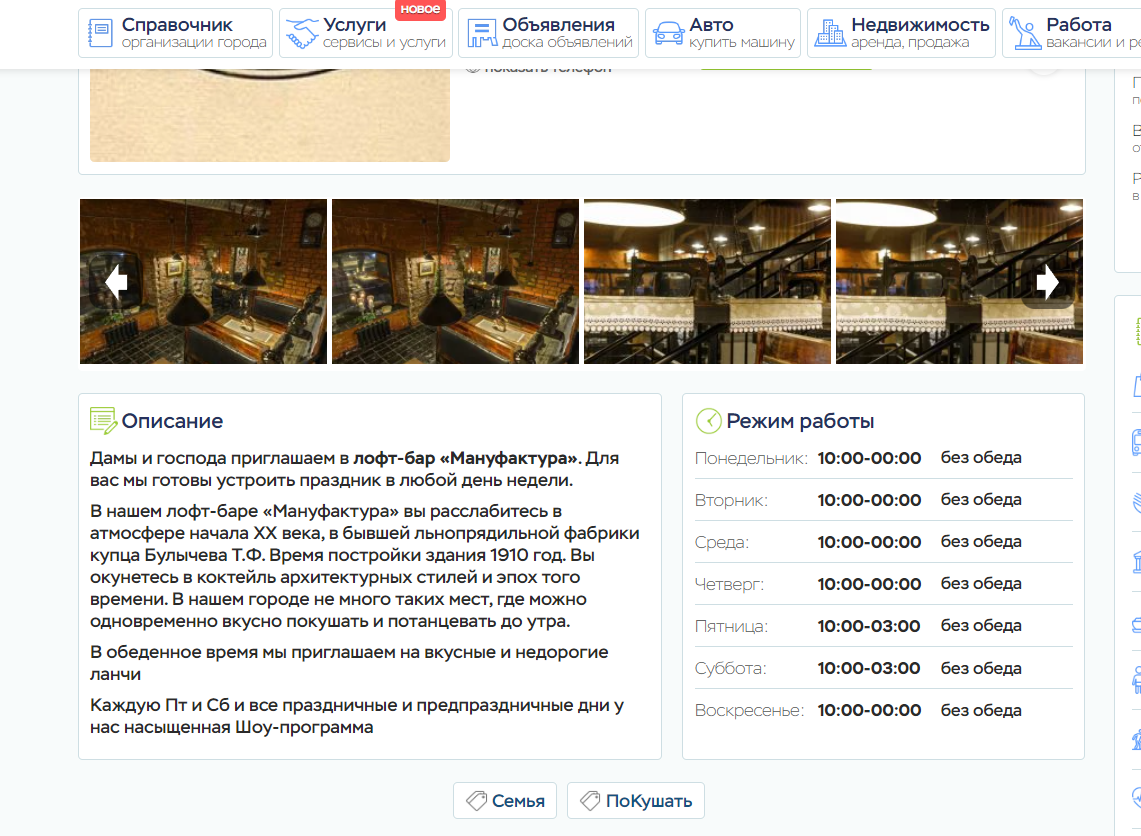Open the ПоКушать tag
This screenshot has height=836, width=1141.
click(636, 801)
